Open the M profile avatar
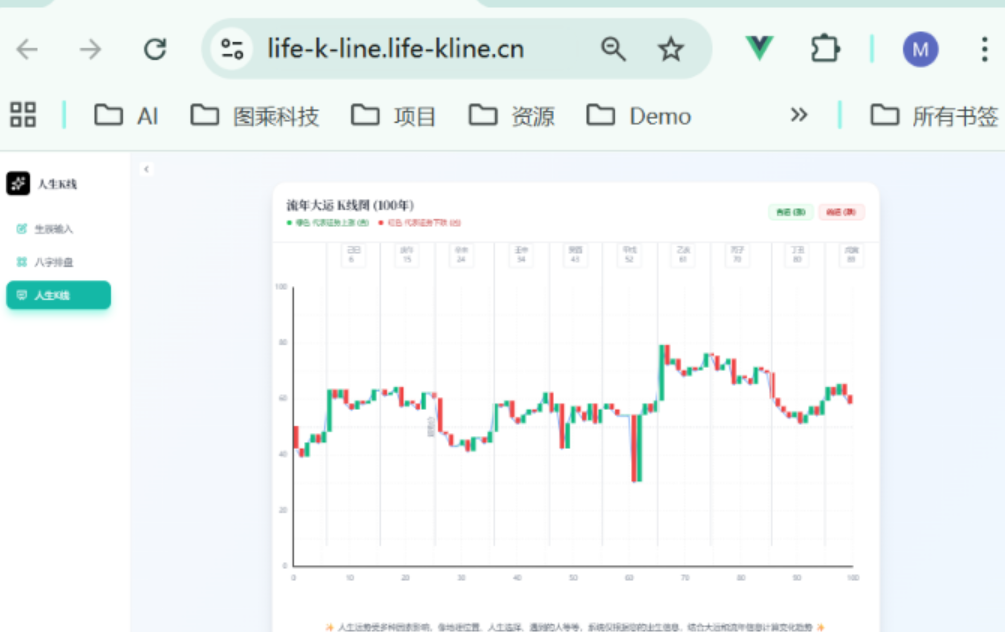The height and width of the screenshot is (632, 1008). [920, 49]
